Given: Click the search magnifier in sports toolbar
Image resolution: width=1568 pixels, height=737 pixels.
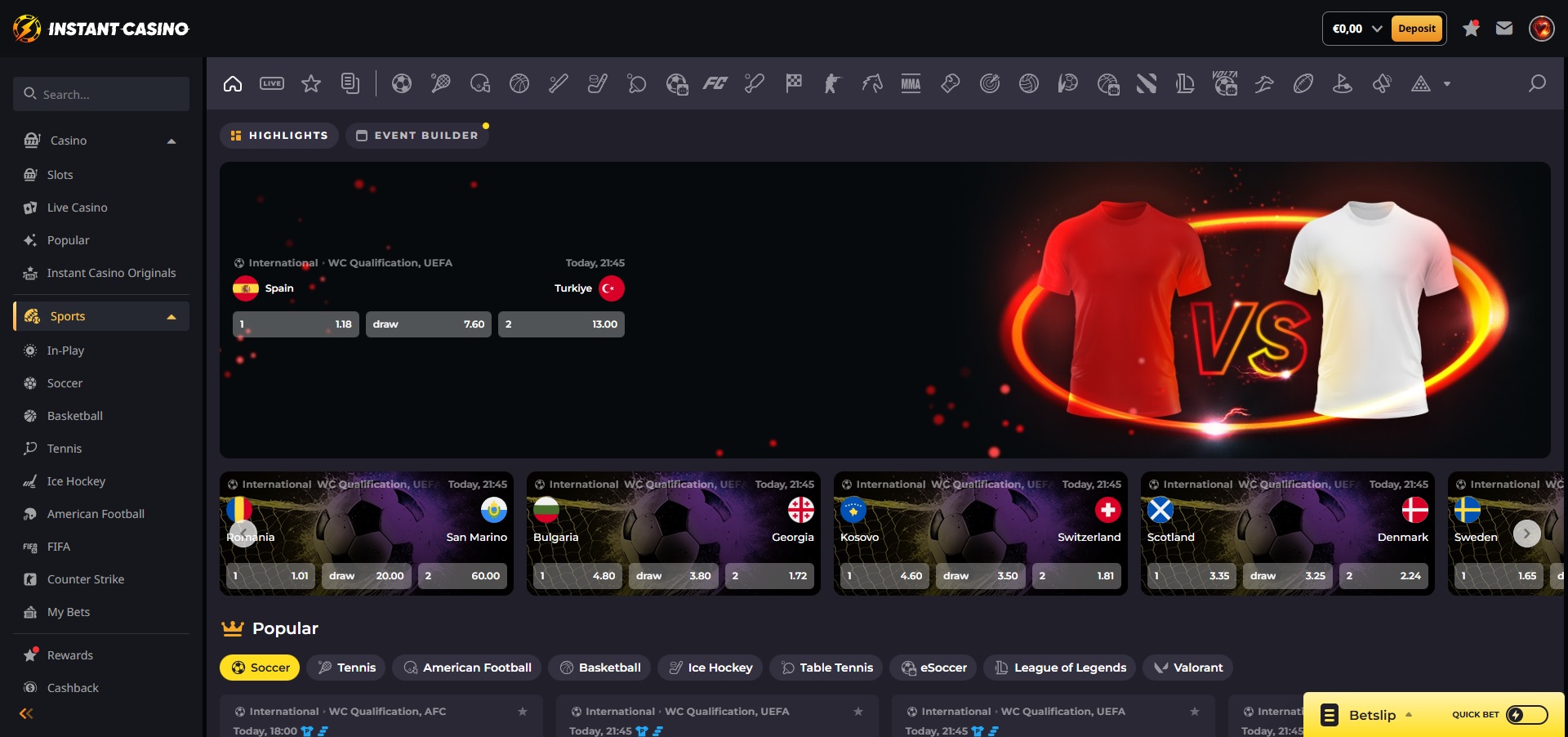Looking at the screenshot, I should (x=1537, y=83).
